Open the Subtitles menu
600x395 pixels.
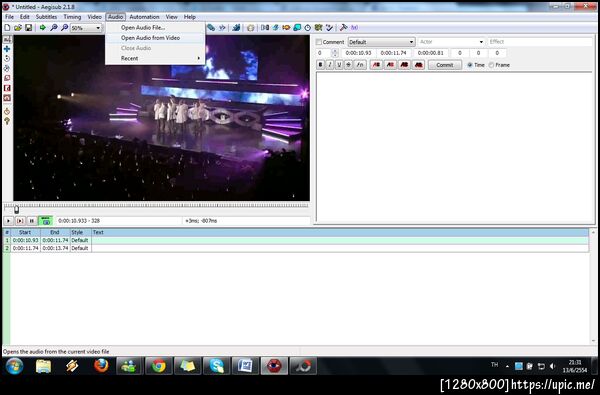point(46,17)
